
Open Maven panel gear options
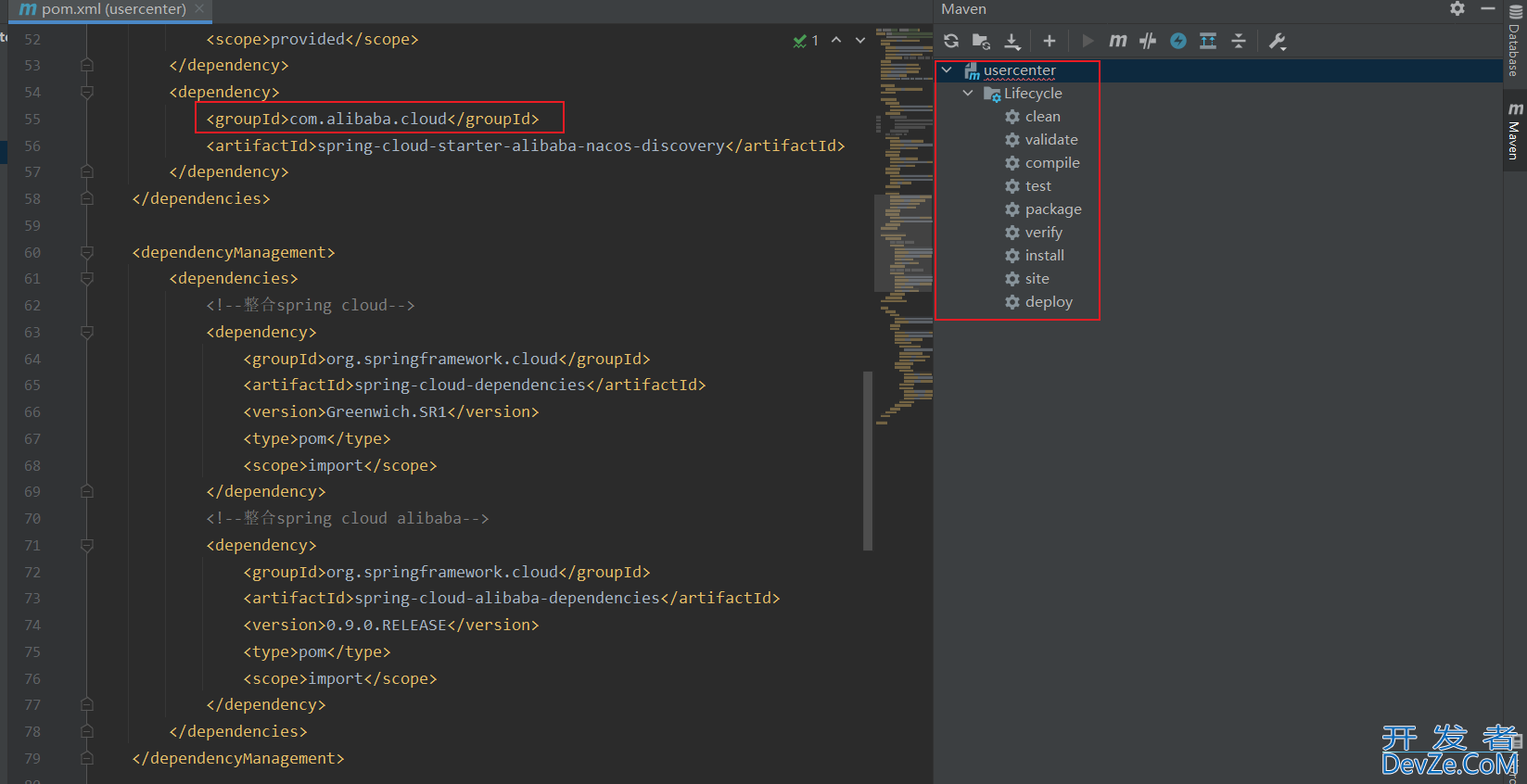point(1457,8)
